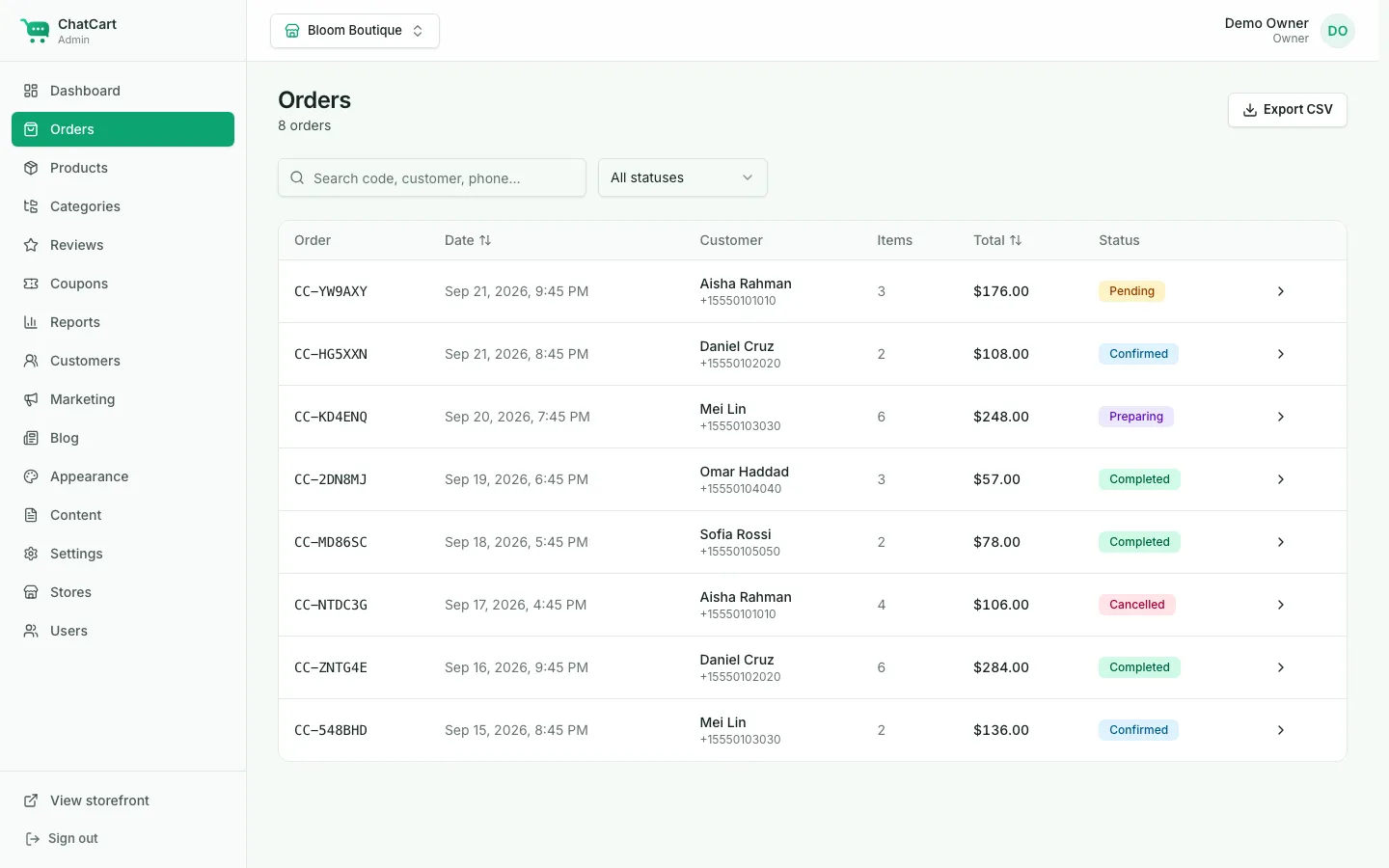Click the DO user avatar
The image size is (1389, 868).
click(x=1338, y=31)
